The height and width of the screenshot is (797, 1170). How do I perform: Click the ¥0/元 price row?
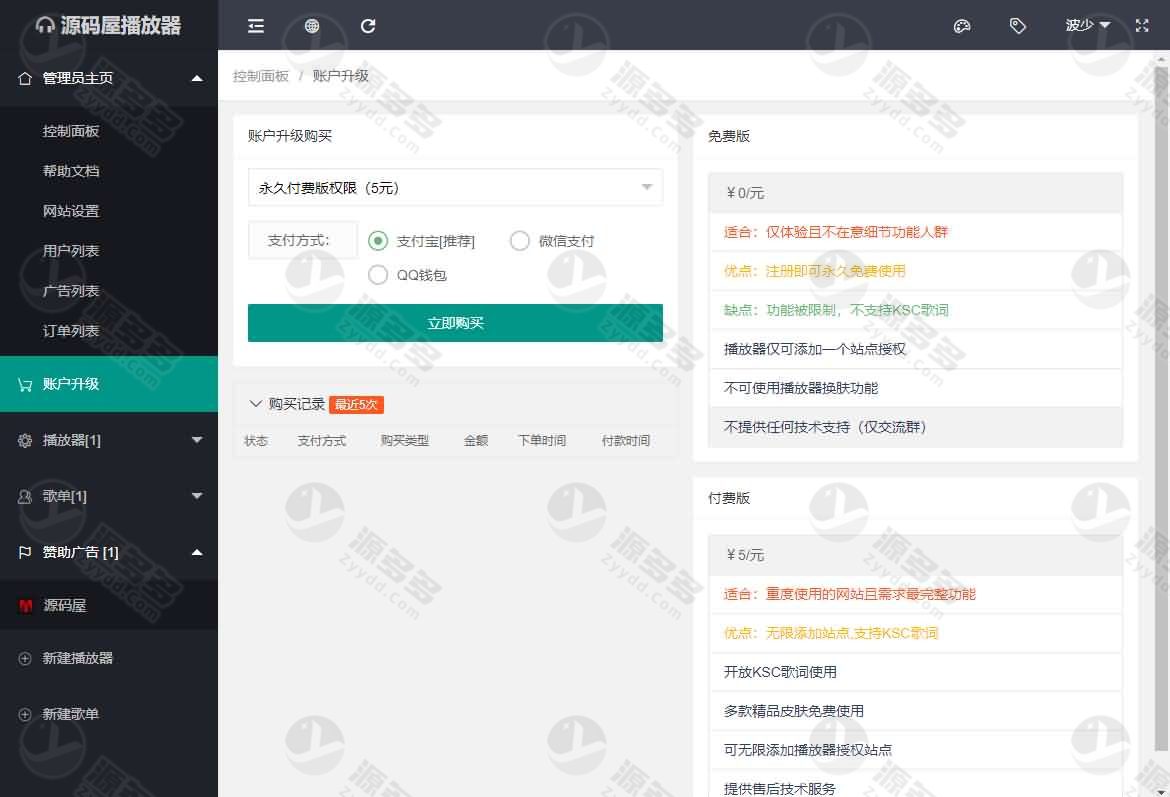(915, 193)
